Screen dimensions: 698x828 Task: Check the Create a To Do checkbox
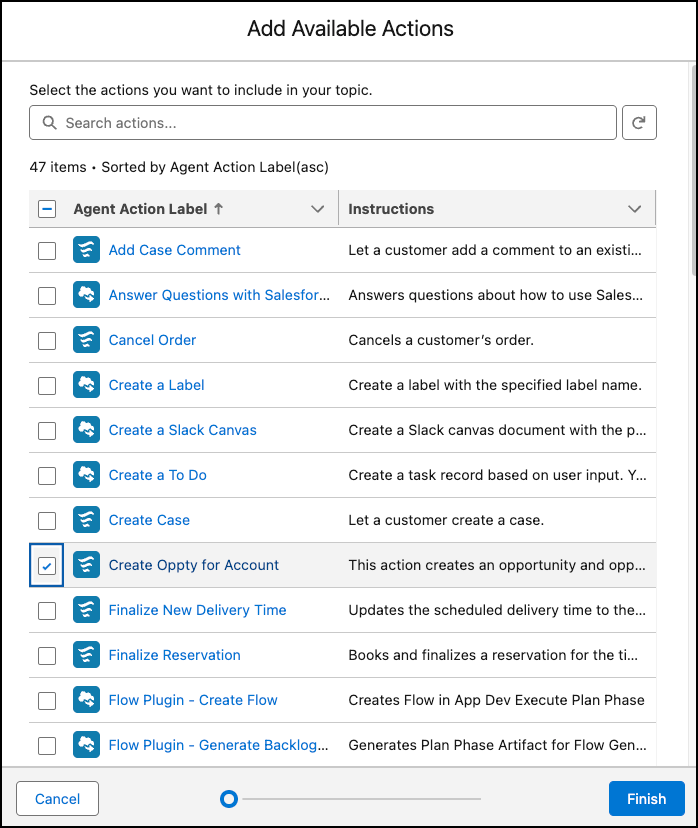tap(47, 475)
